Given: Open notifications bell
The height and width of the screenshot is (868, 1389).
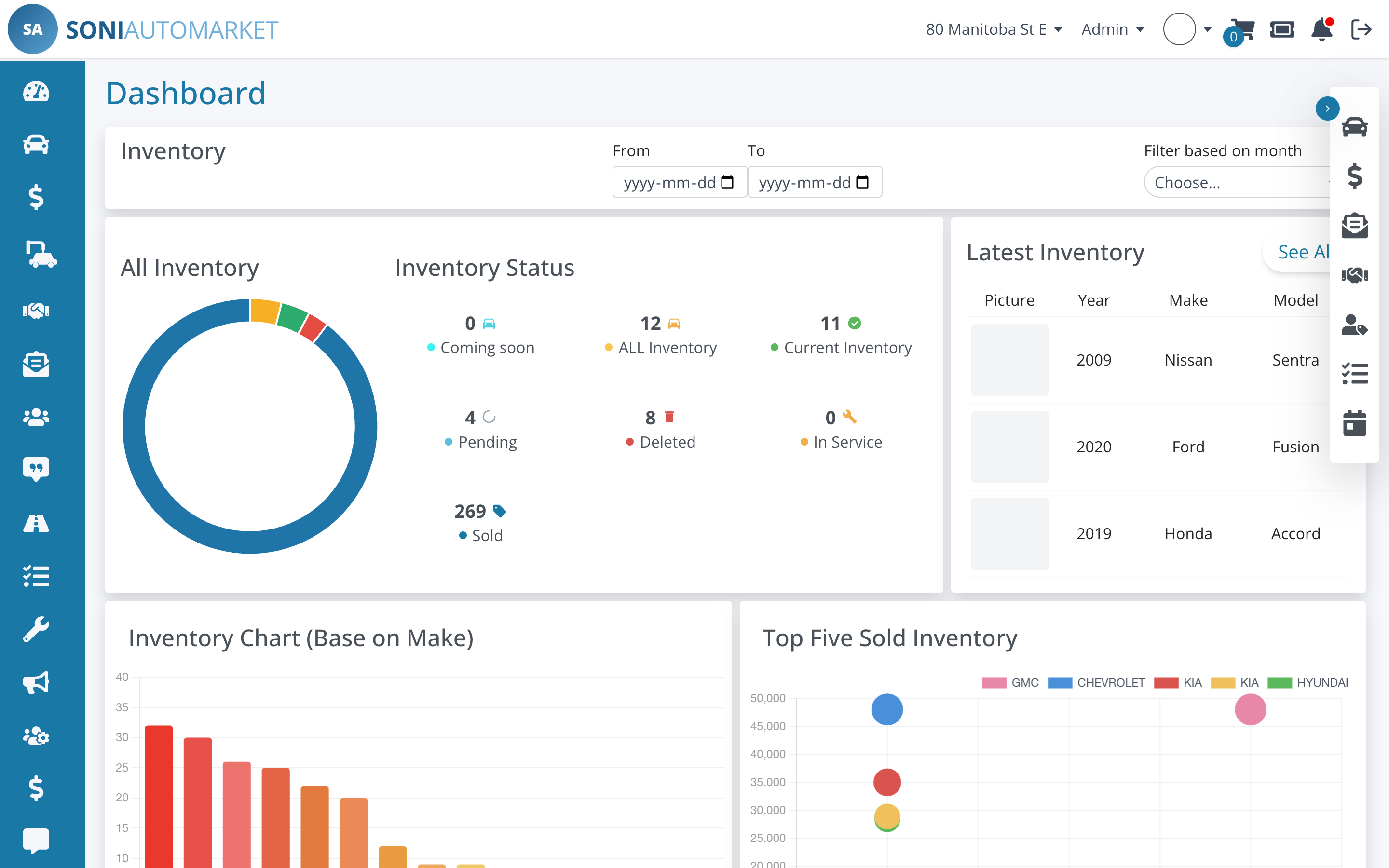Looking at the screenshot, I should pyautogui.click(x=1322, y=29).
